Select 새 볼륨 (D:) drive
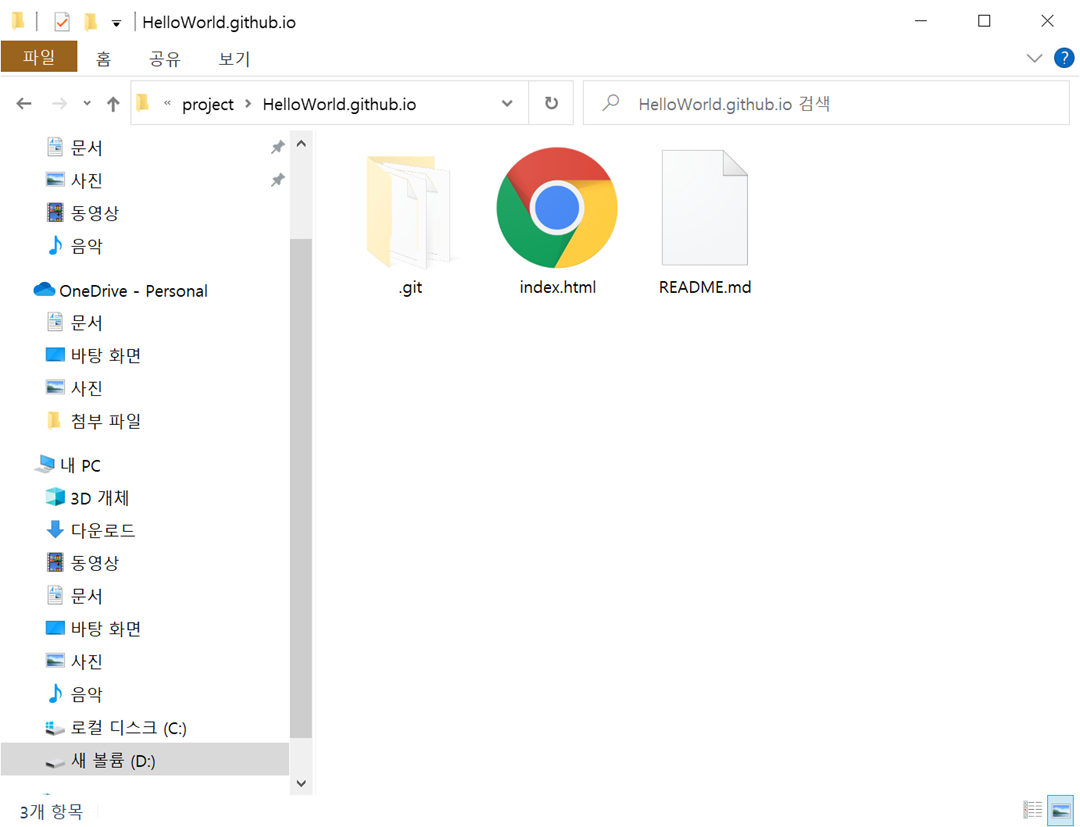This screenshot has width=1080, height=827. 145,760
